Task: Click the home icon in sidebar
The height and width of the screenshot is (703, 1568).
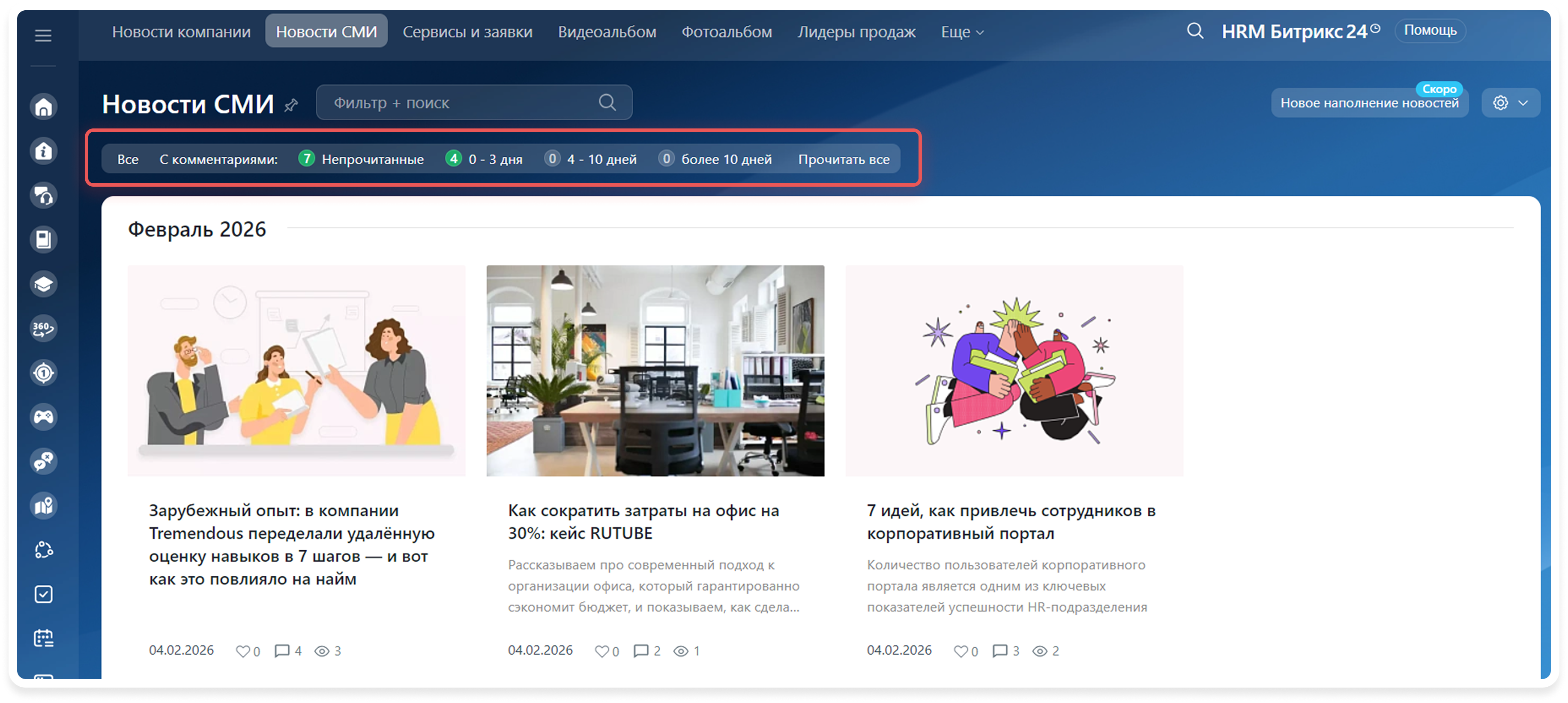Action: point(43,107)
